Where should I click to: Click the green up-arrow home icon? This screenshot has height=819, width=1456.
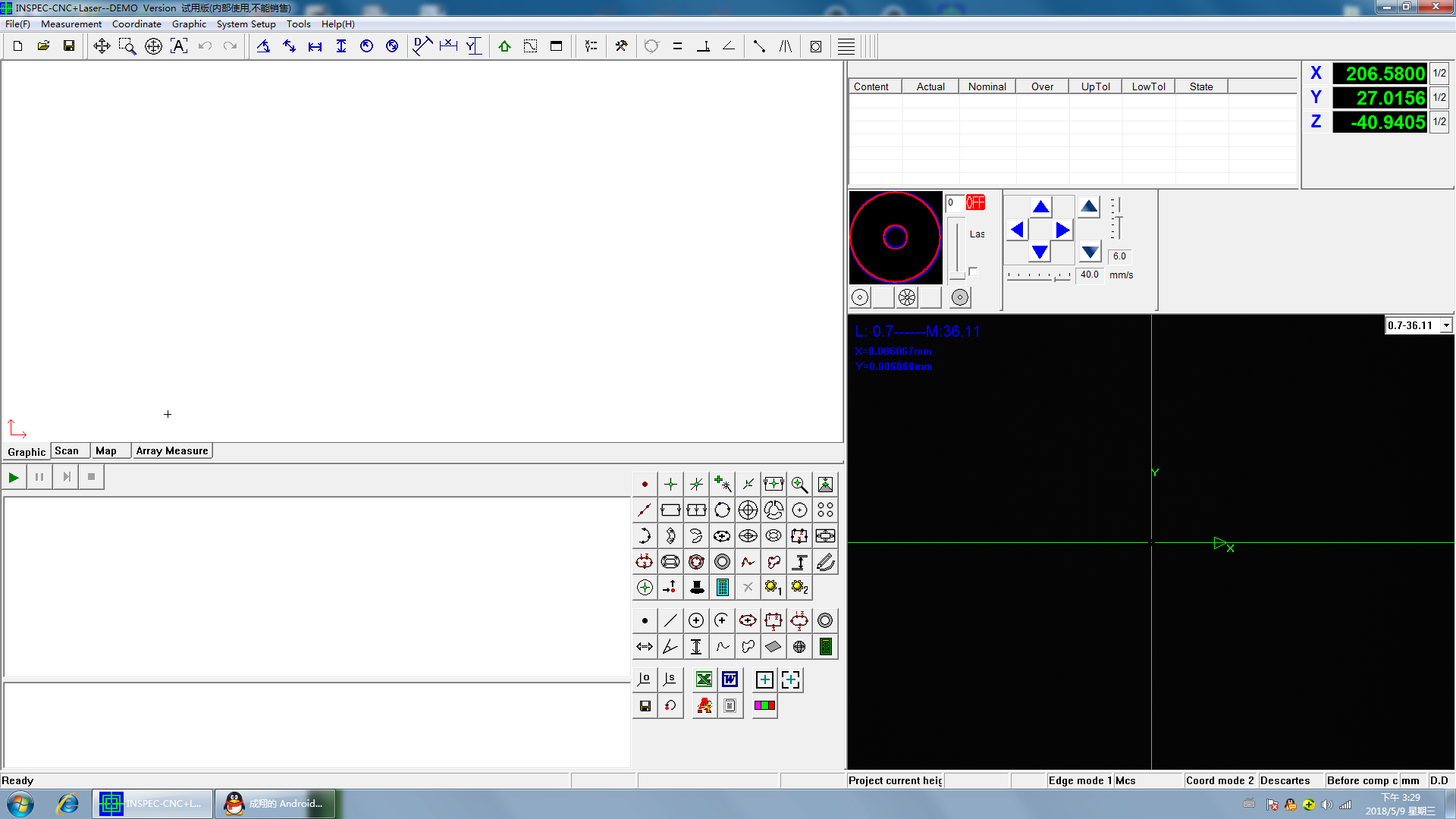point(504,46)
